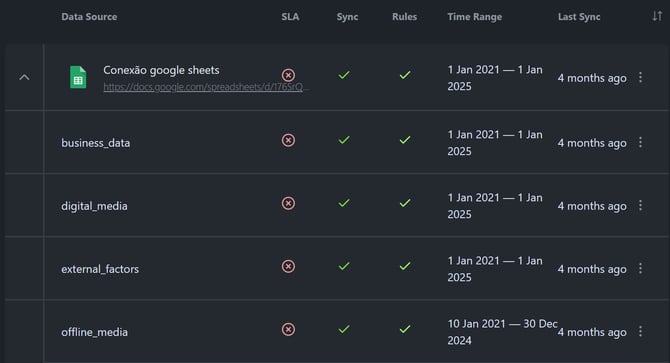Open more options for Conexão google sheets
Image resolution: width=670 pixels, height=363 pixels.
point(640,77)
